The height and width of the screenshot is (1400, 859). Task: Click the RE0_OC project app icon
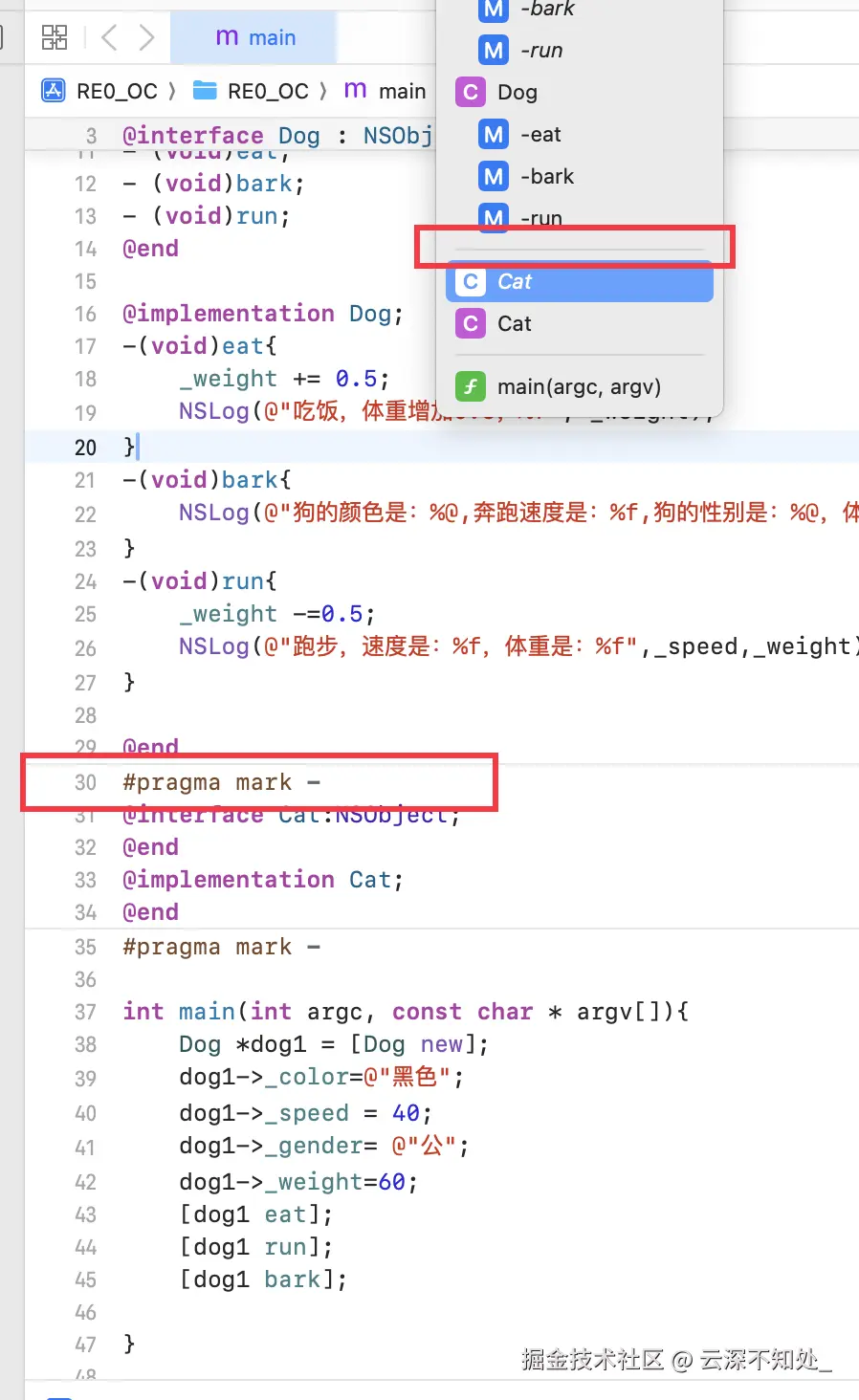click(54, 90)
